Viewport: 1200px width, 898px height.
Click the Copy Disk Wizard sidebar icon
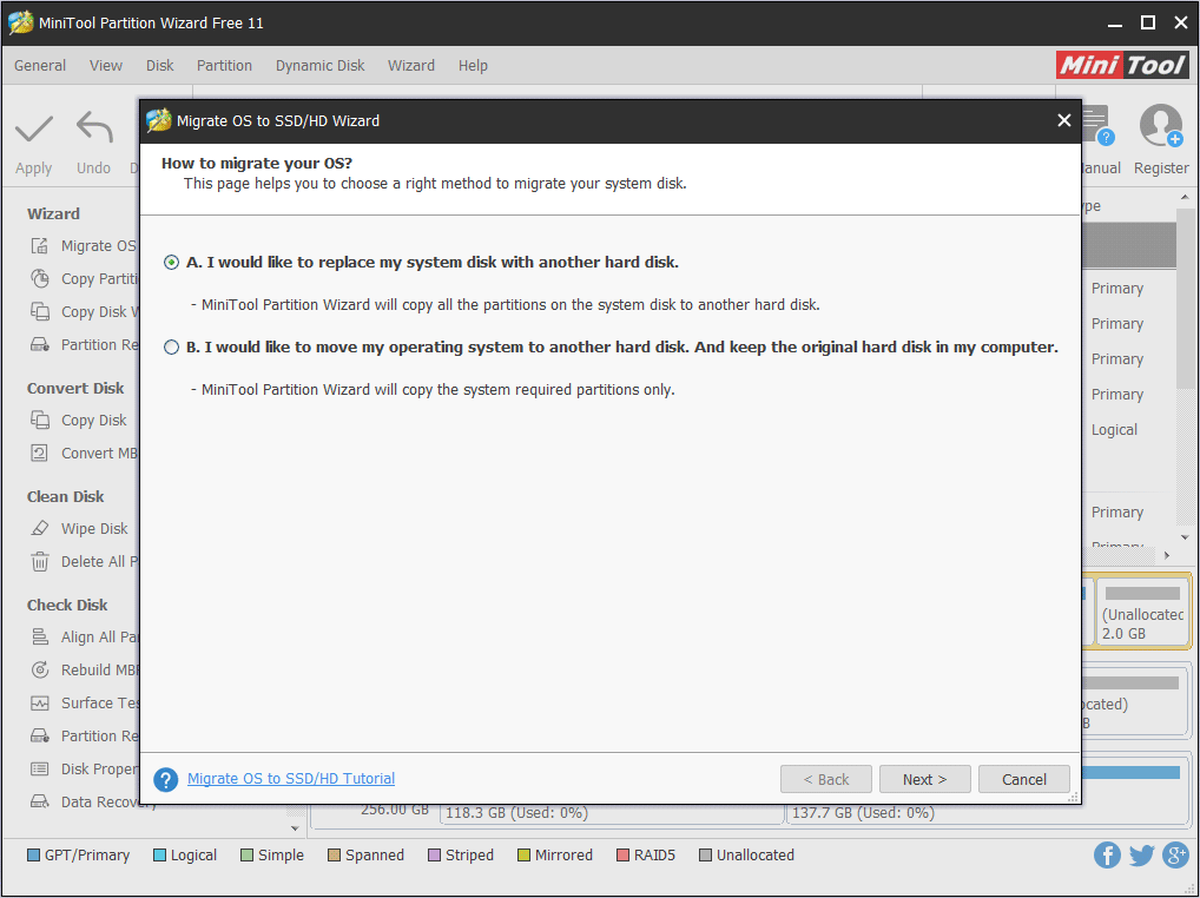pyautogui.click(x=40, y=312)
